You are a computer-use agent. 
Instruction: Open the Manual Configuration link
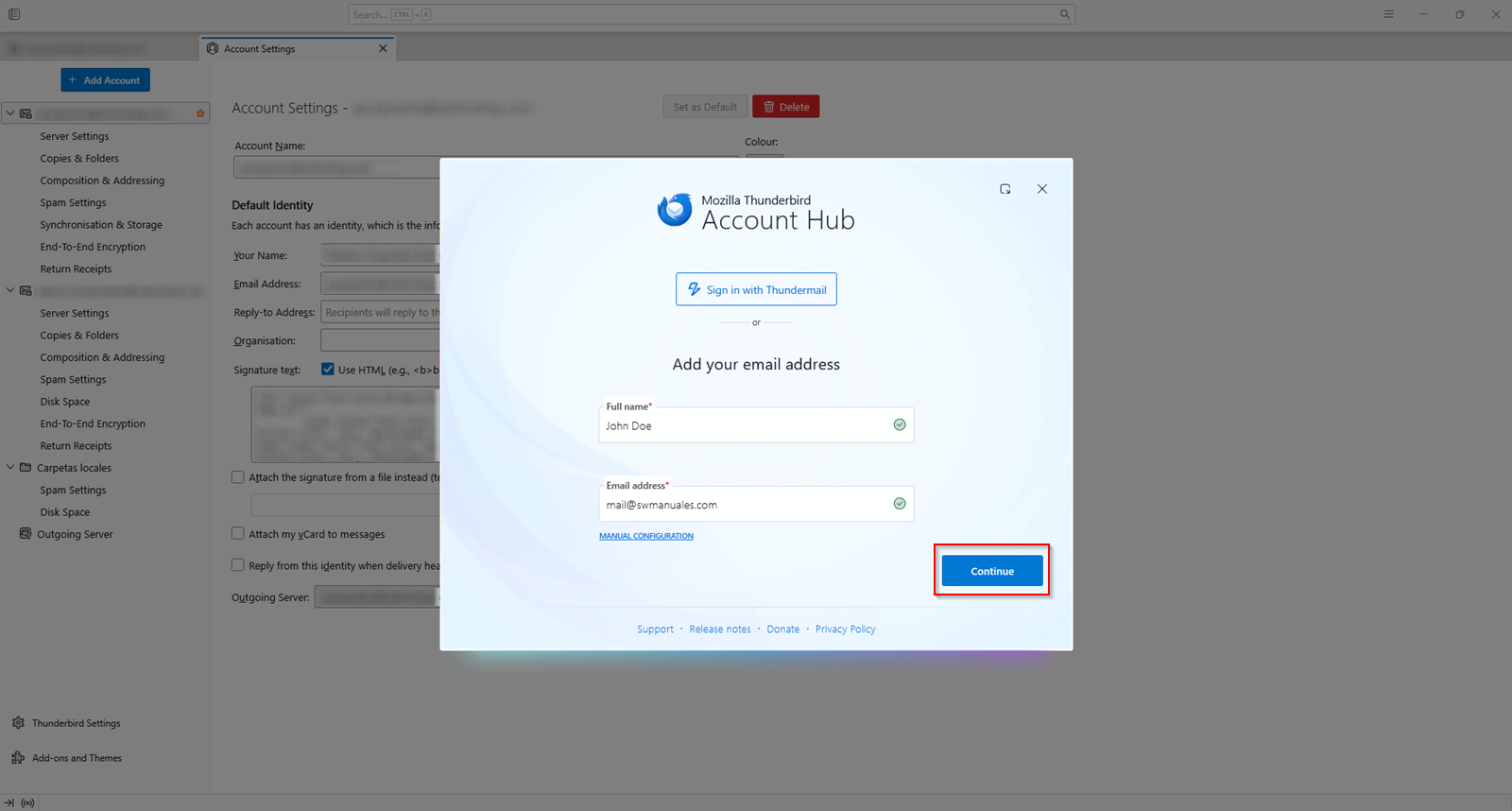point(646,536)
